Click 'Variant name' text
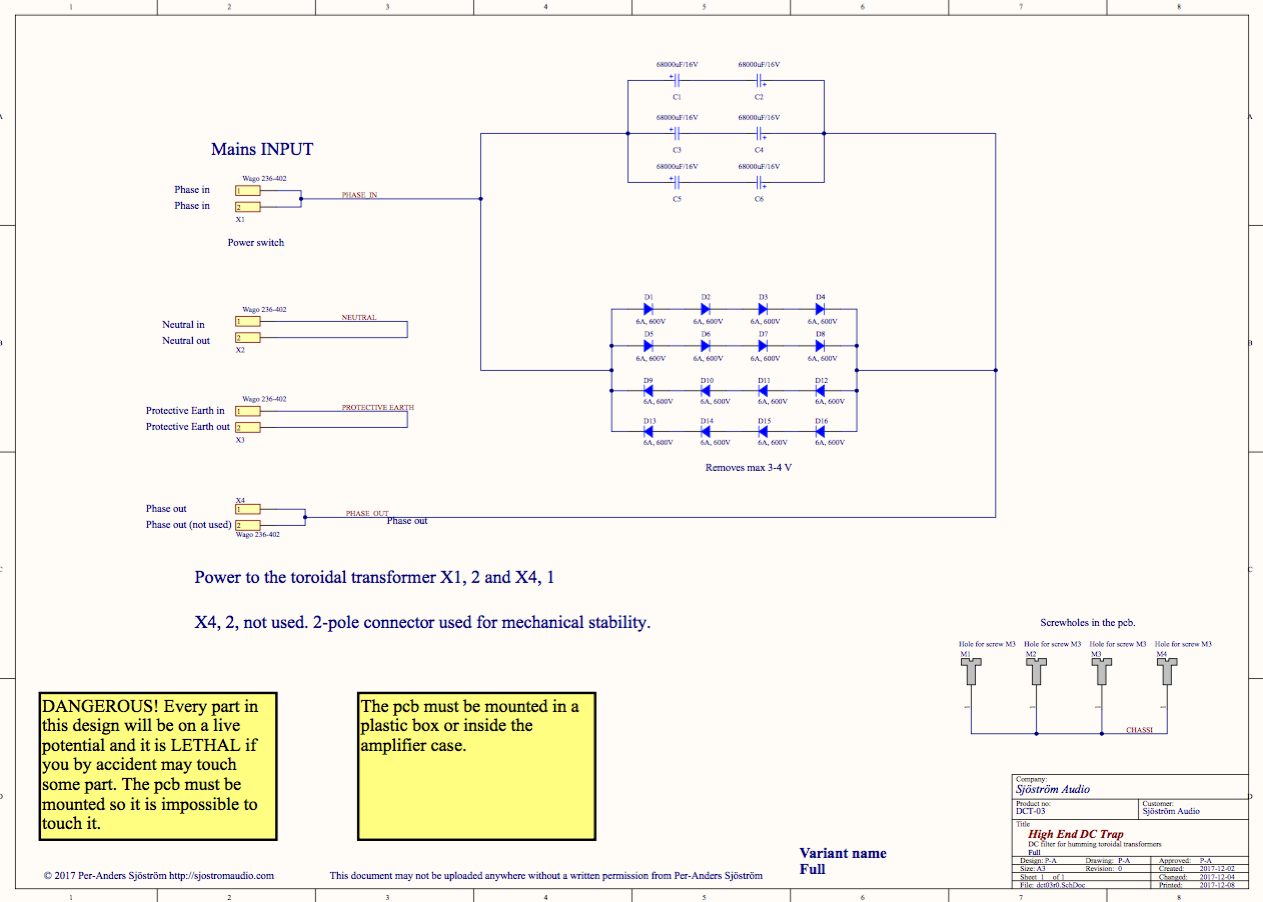The width and height of the screenshot is (1263, 902). click(843, 853)
